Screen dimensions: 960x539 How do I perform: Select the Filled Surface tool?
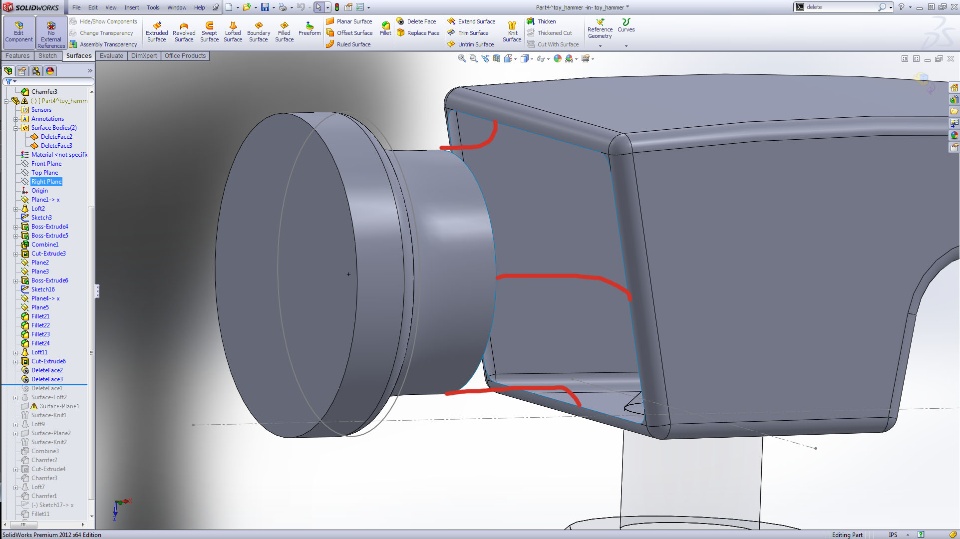click(x=284, y=32)
